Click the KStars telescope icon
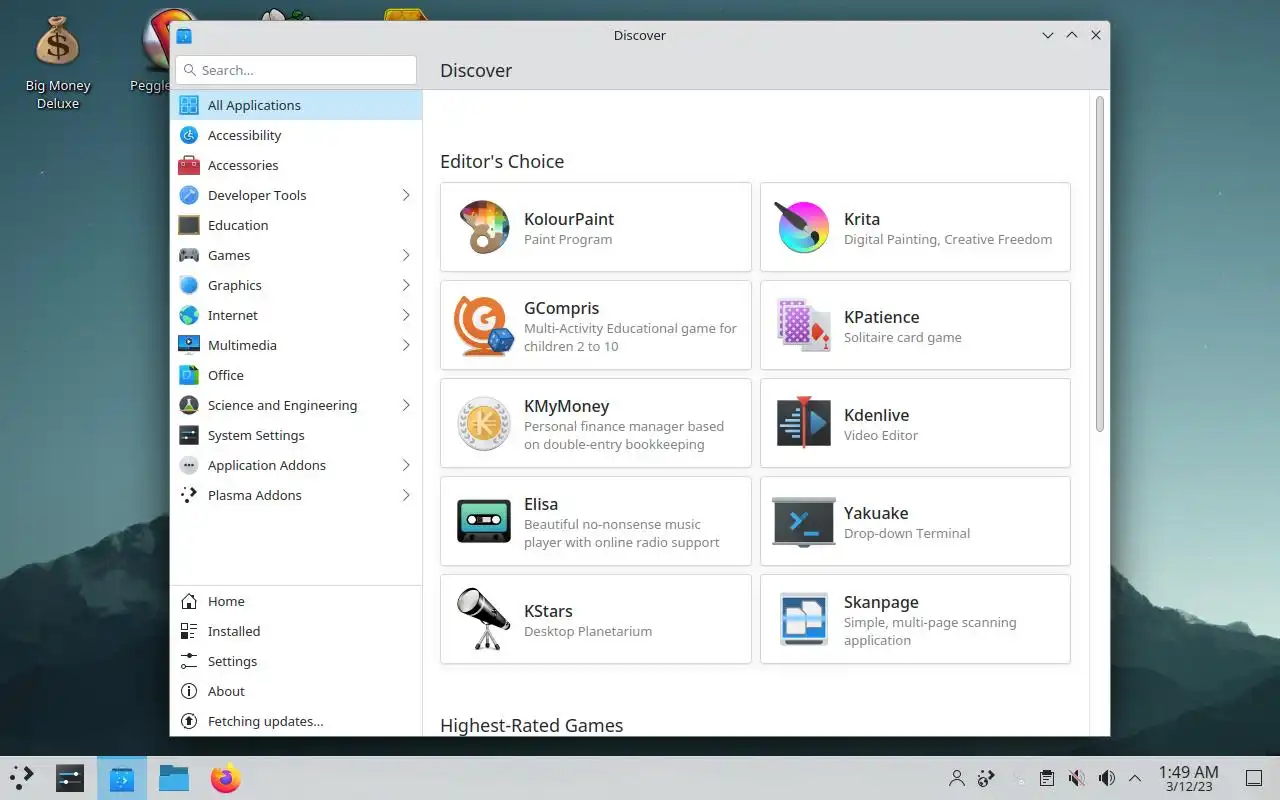This screenshot has width=1280, height=800. [x=484, y=619]
